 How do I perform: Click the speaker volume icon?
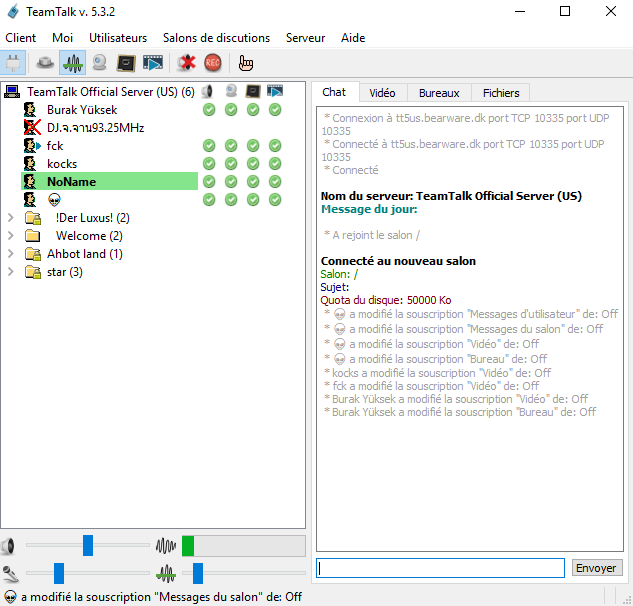coord(8,546)
